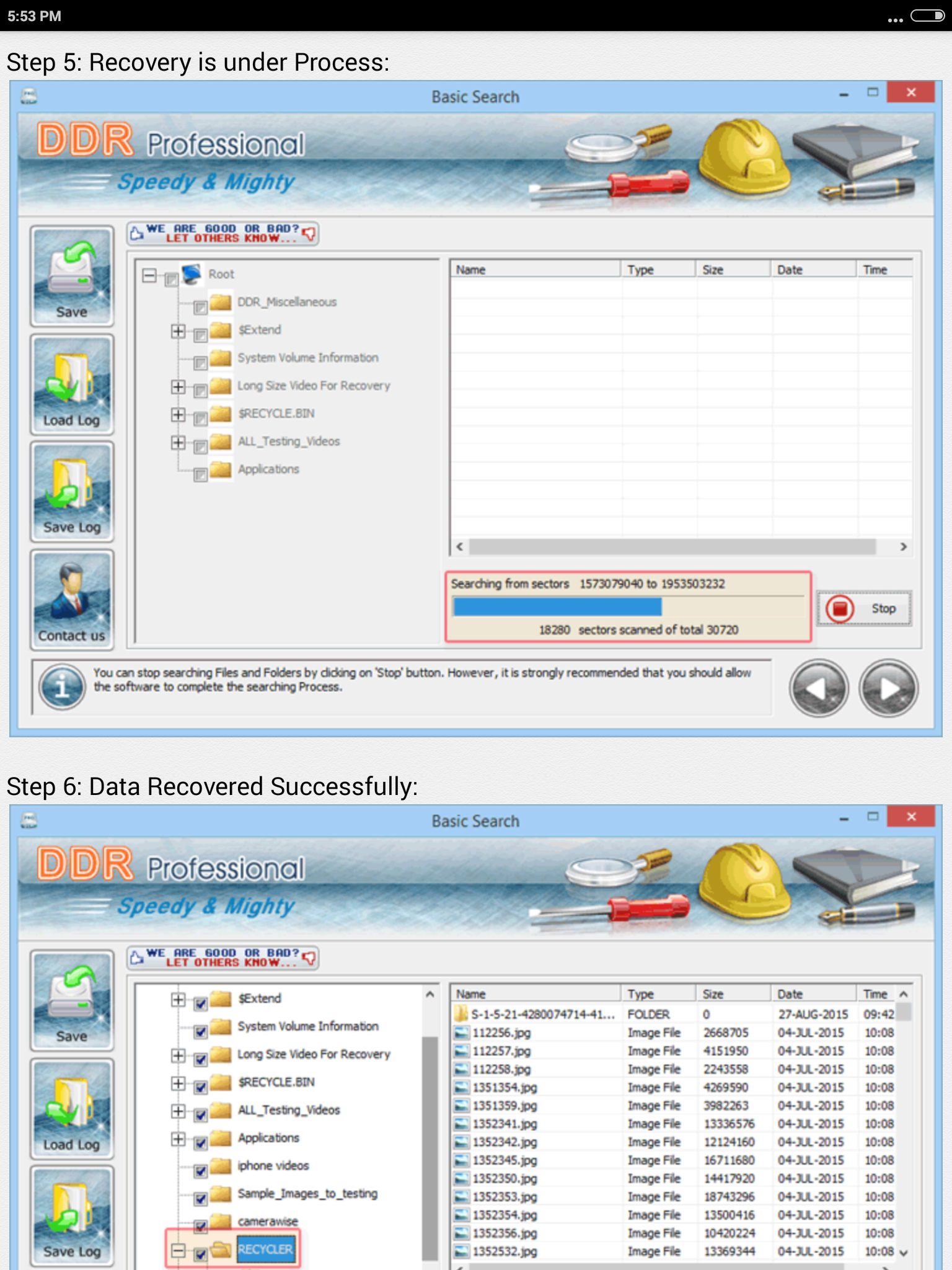Expand $Extend node in Step 6 tree
Screen dimensions: 952x1270
tap(178, 999)
